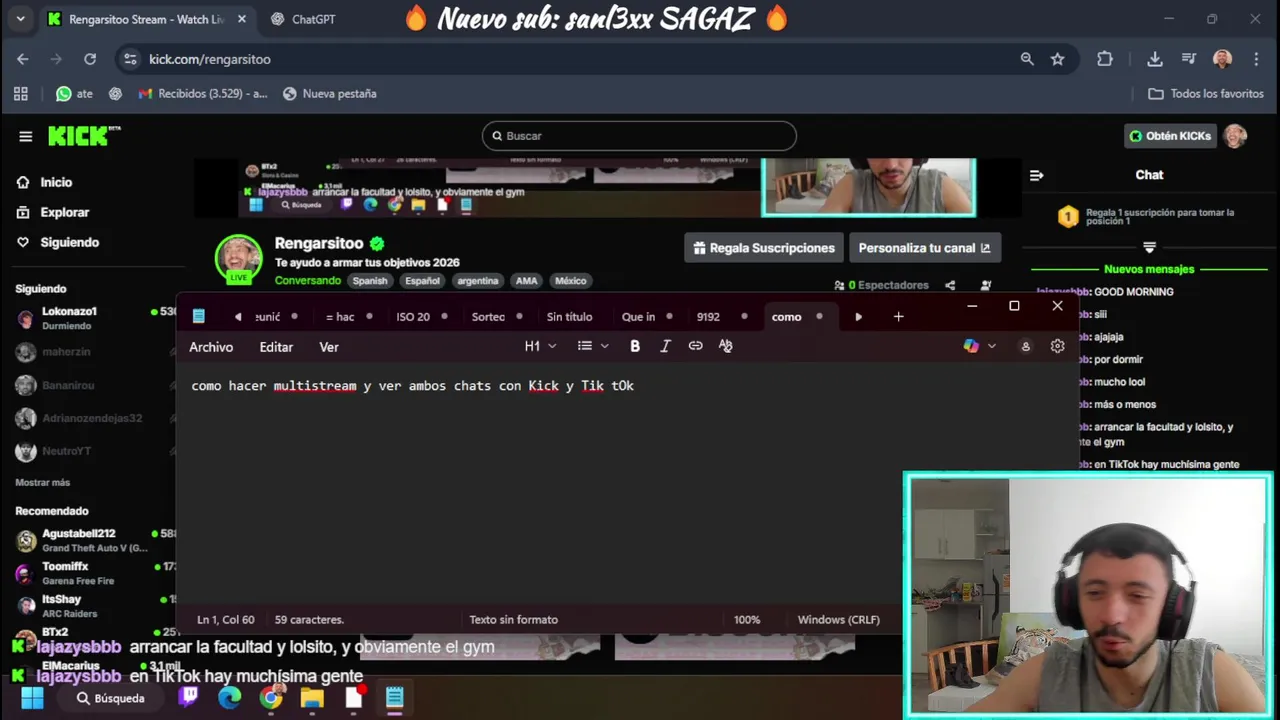Click Regala Suscripciones button
The image size is (1280, 720).
[764, 248]
